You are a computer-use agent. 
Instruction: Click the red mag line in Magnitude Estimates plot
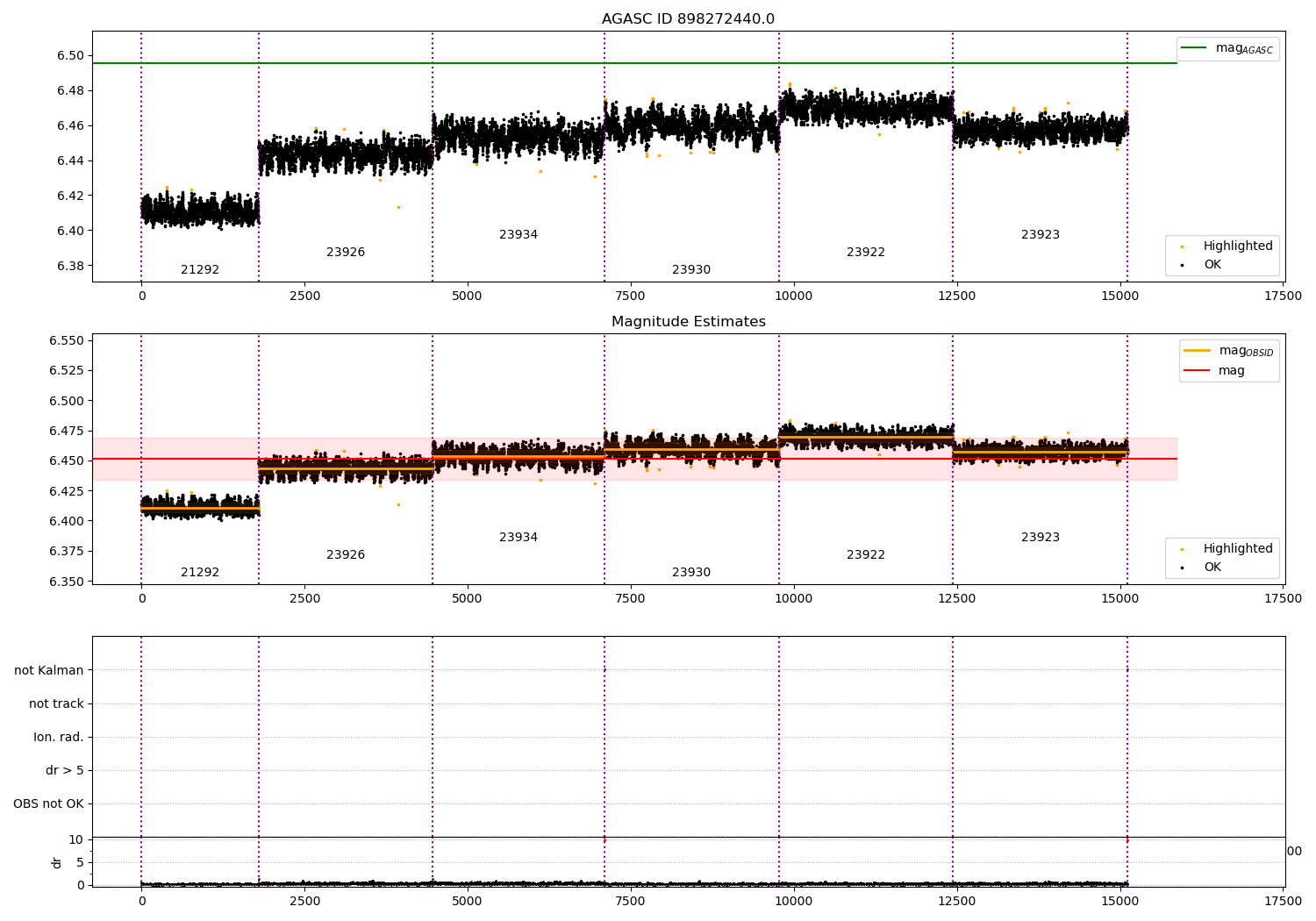634,459
